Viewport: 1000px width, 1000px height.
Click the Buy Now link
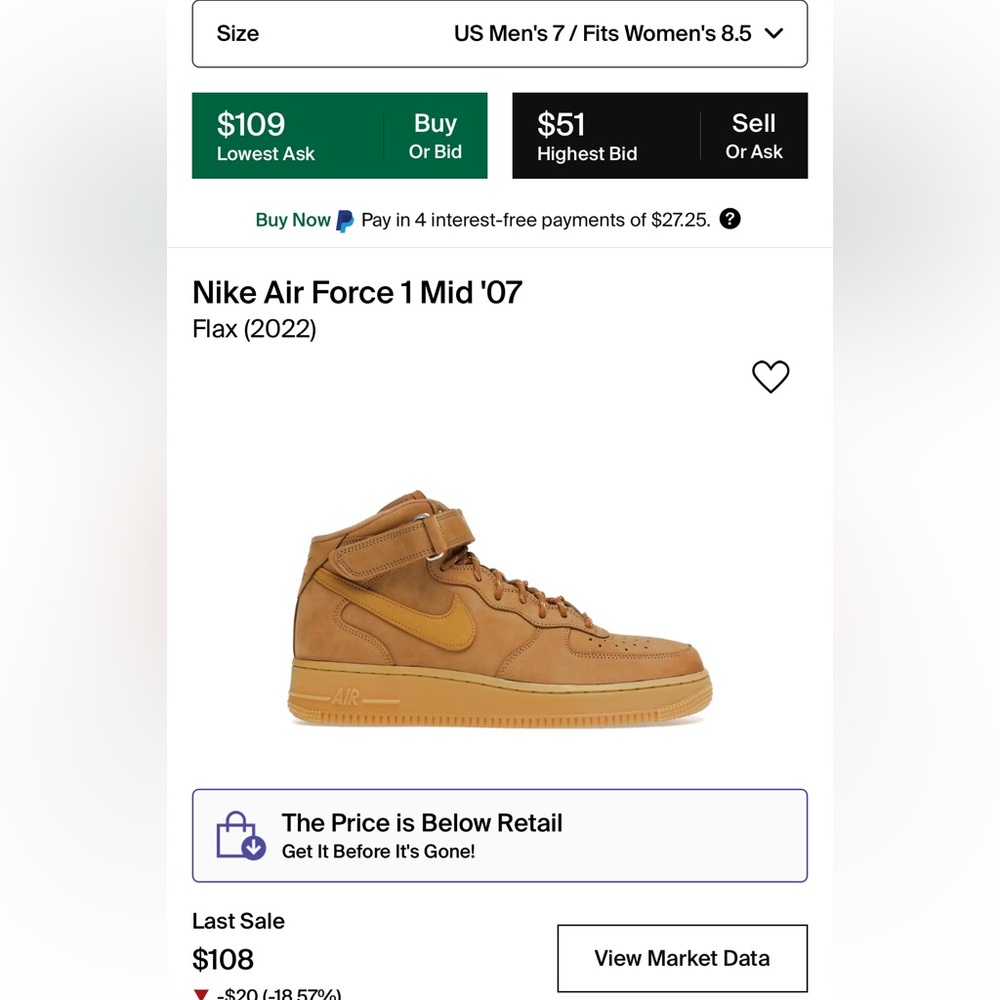292,219
